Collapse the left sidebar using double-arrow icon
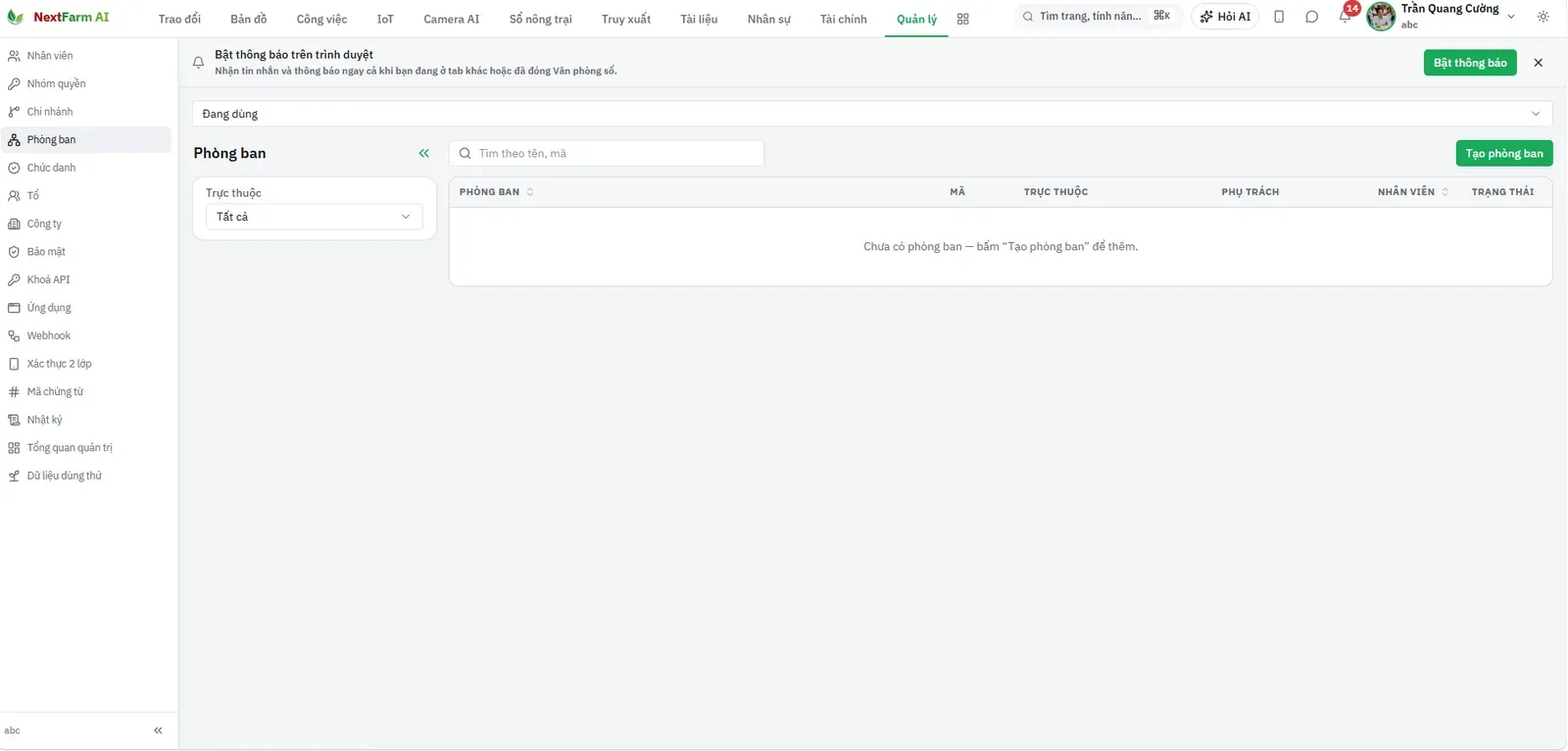 (x=158, y=730)
